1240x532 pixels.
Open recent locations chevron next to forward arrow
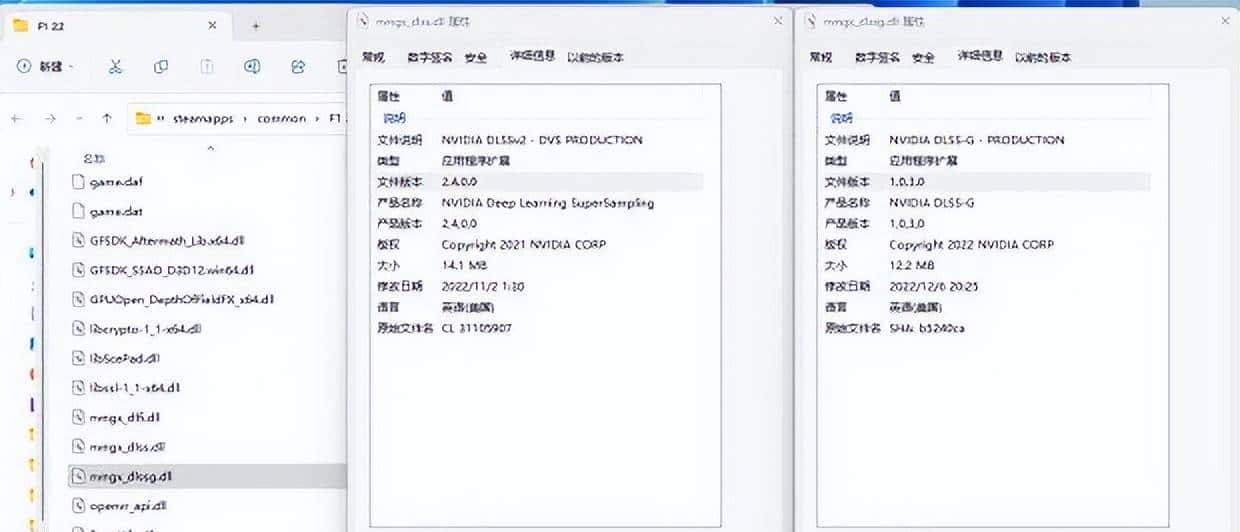79,118
